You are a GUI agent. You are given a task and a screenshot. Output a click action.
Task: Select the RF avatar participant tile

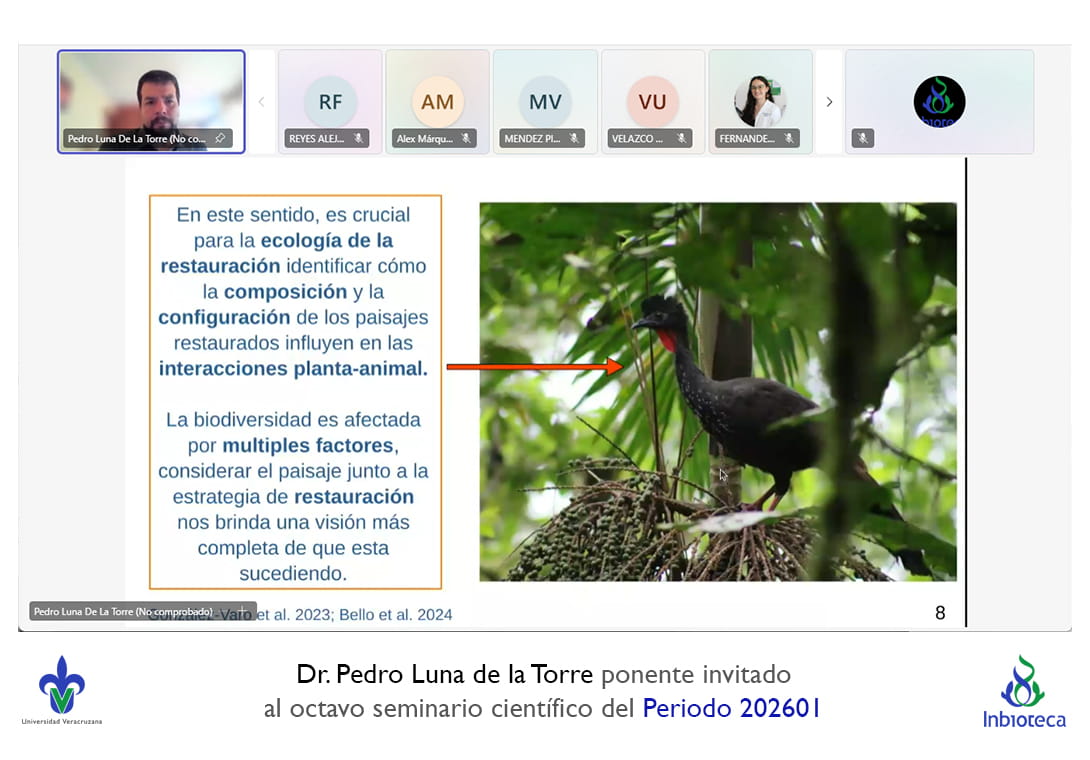click(x=330, y=101)
